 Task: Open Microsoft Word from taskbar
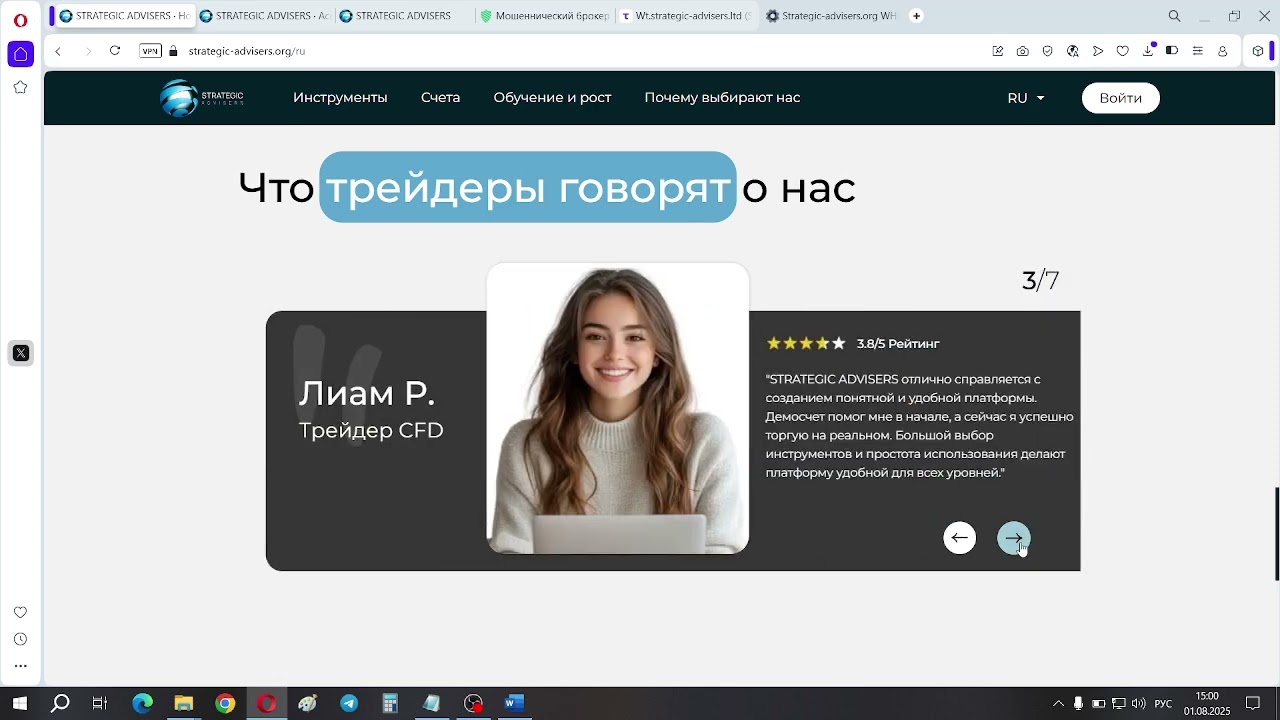click(514, 703)
